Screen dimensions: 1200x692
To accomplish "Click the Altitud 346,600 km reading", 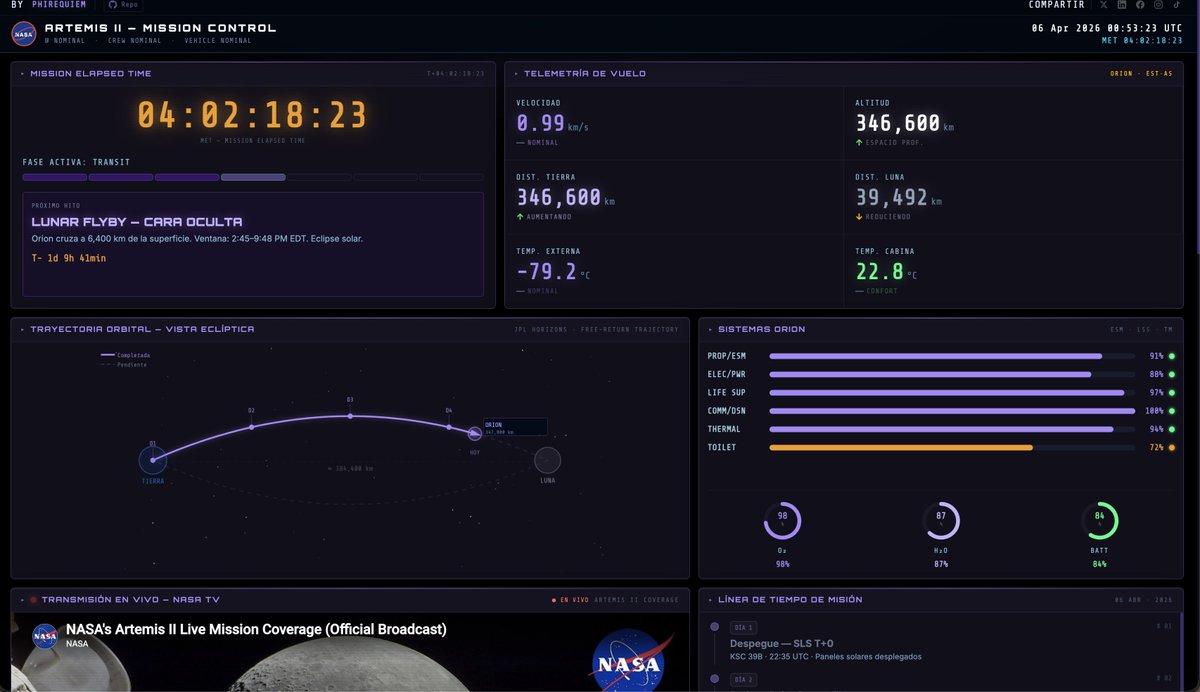I will coord(905,124).
